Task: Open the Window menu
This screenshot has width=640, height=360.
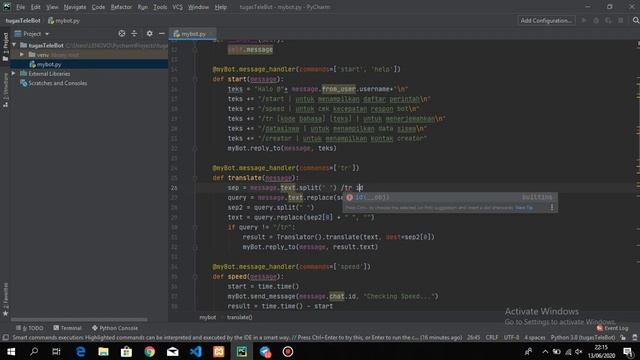Action: (198, 7)
